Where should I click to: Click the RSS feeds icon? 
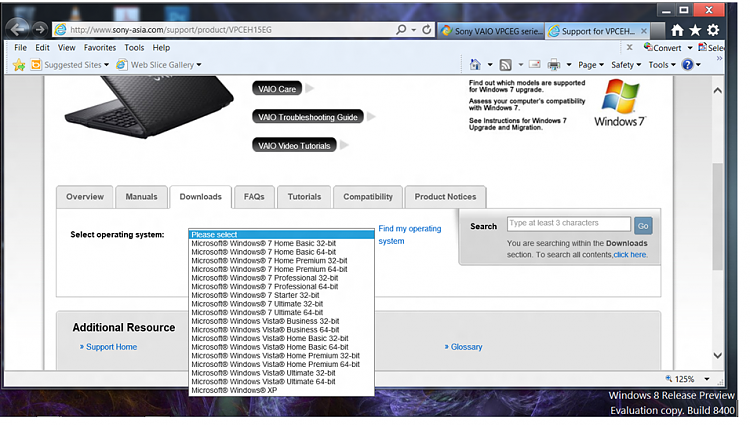(506, 65)
